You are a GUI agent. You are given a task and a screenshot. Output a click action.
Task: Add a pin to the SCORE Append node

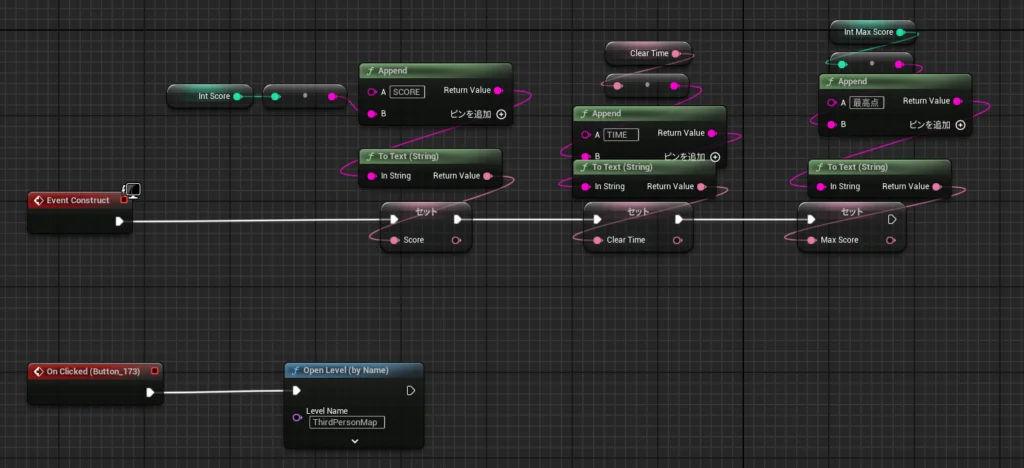(x=501, y=115)
